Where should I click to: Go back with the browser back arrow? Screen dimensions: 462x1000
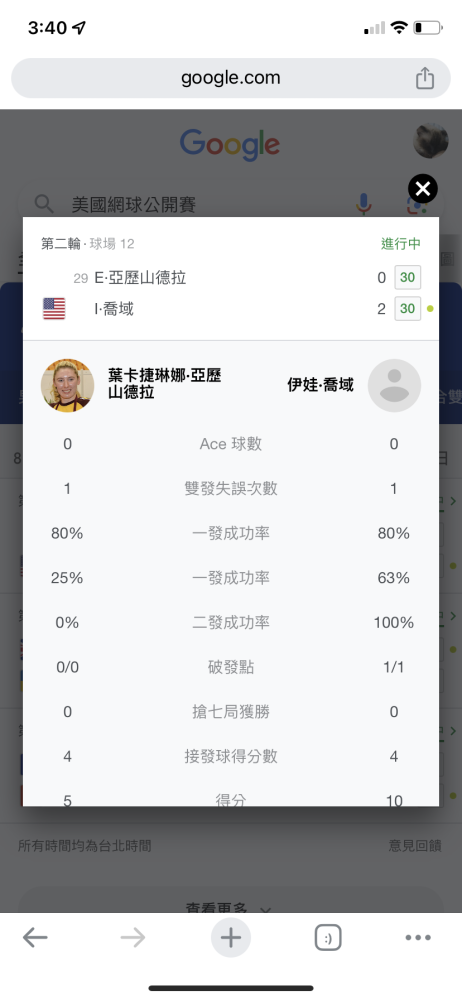click(x=35, y=938)
